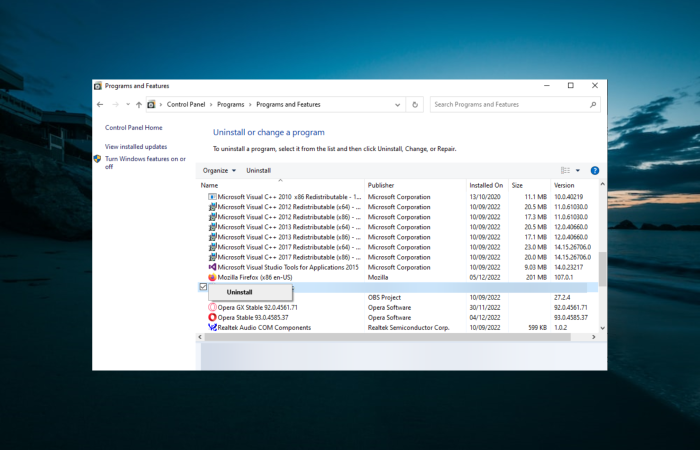
Task: Select Control Panel breadcrumb
Action: coord(186,104)
